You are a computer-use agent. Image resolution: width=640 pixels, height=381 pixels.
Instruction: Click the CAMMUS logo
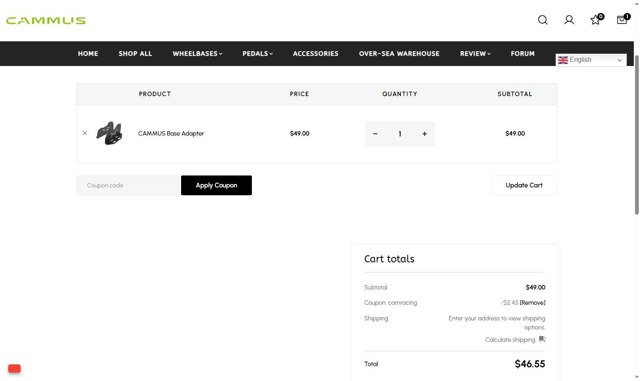pos(46,20)
